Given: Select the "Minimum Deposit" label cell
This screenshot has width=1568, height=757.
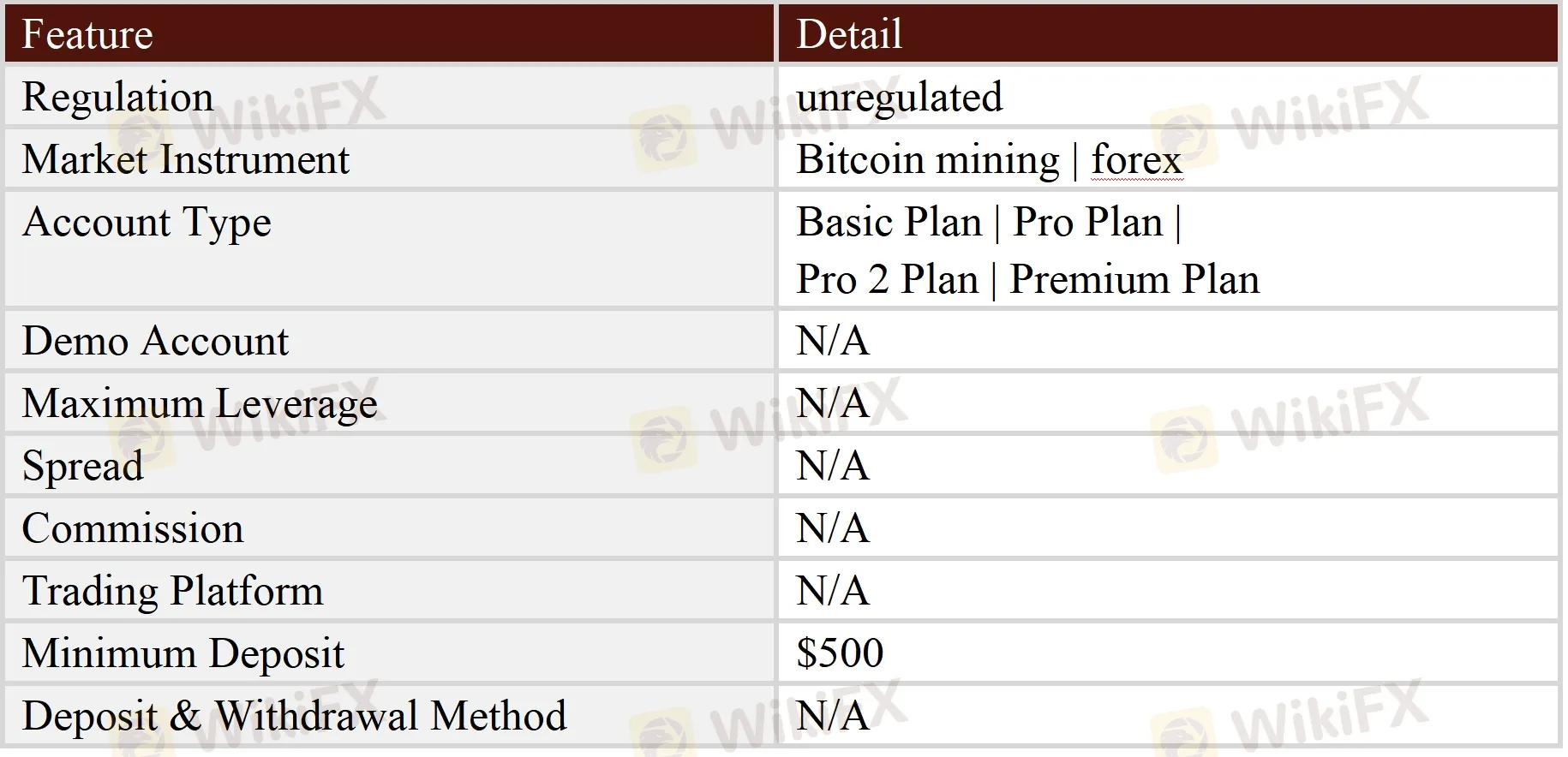Looking at the screenshot, I should tap(183, 653).
